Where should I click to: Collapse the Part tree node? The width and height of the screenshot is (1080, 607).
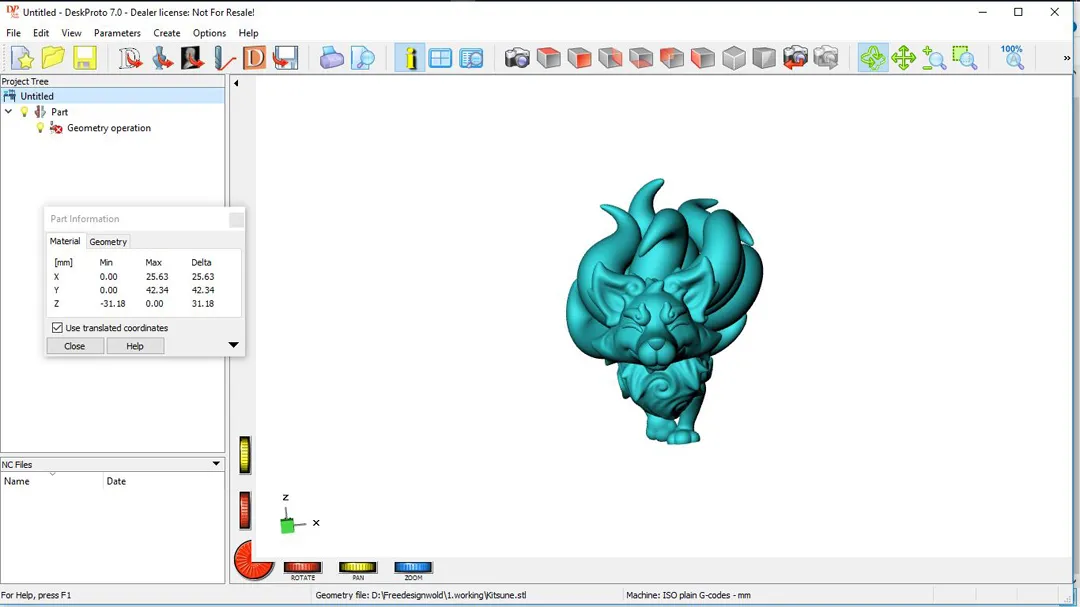coord(8,112)
